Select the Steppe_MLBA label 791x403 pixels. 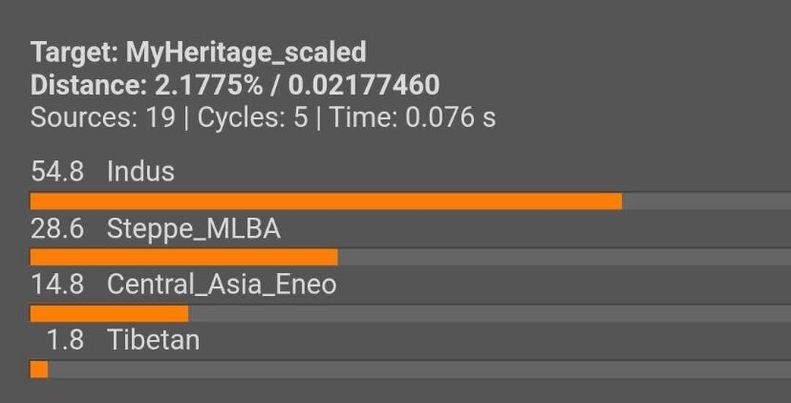[194, 229]
